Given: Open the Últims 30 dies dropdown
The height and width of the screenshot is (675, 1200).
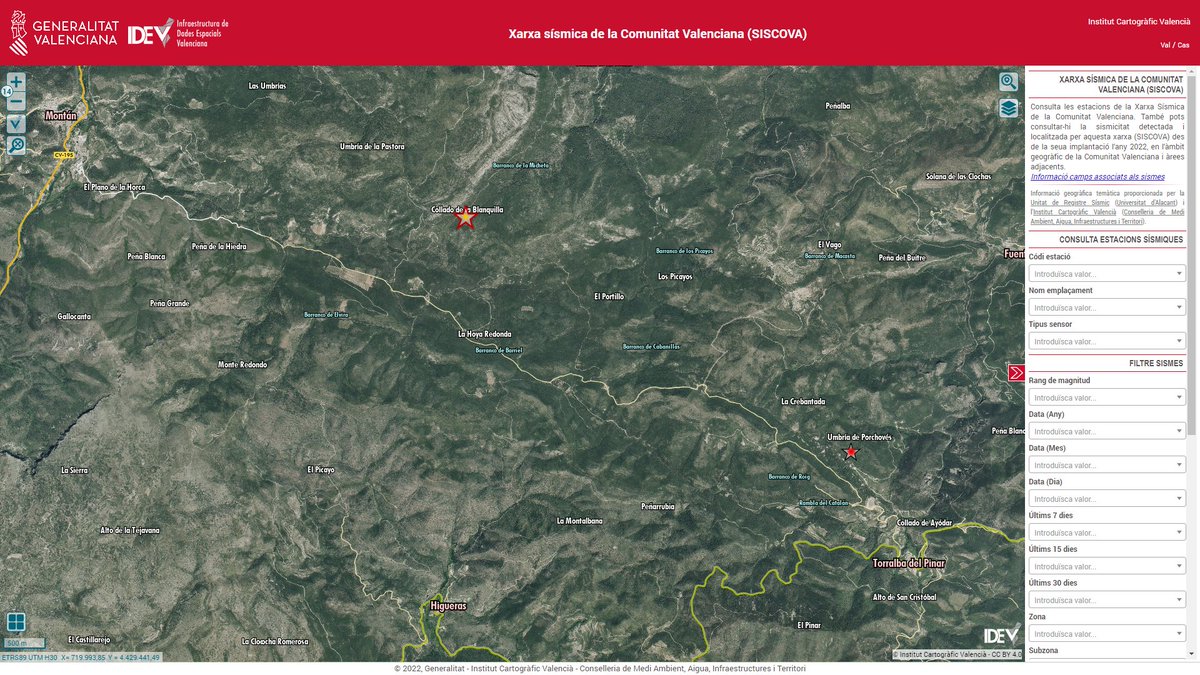Looking at the screenshot, I should point(1107,600).
